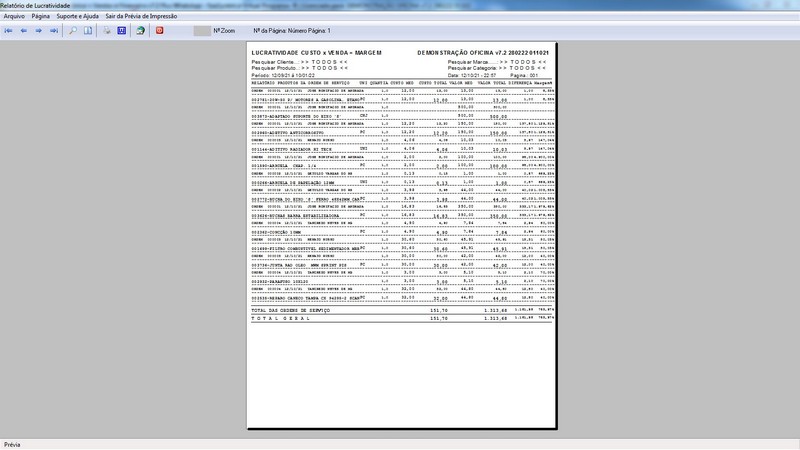Jump to last page arrow icon

click(x=54, y=31)
